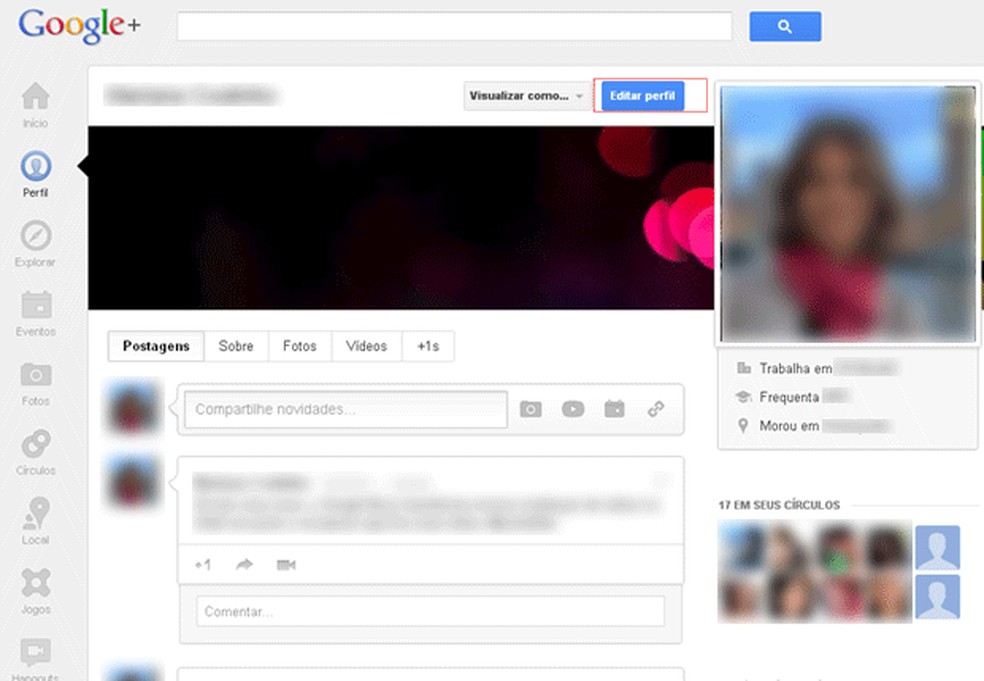Click the bottom default silhouette avatar in circles

click(x=938, y=597)
